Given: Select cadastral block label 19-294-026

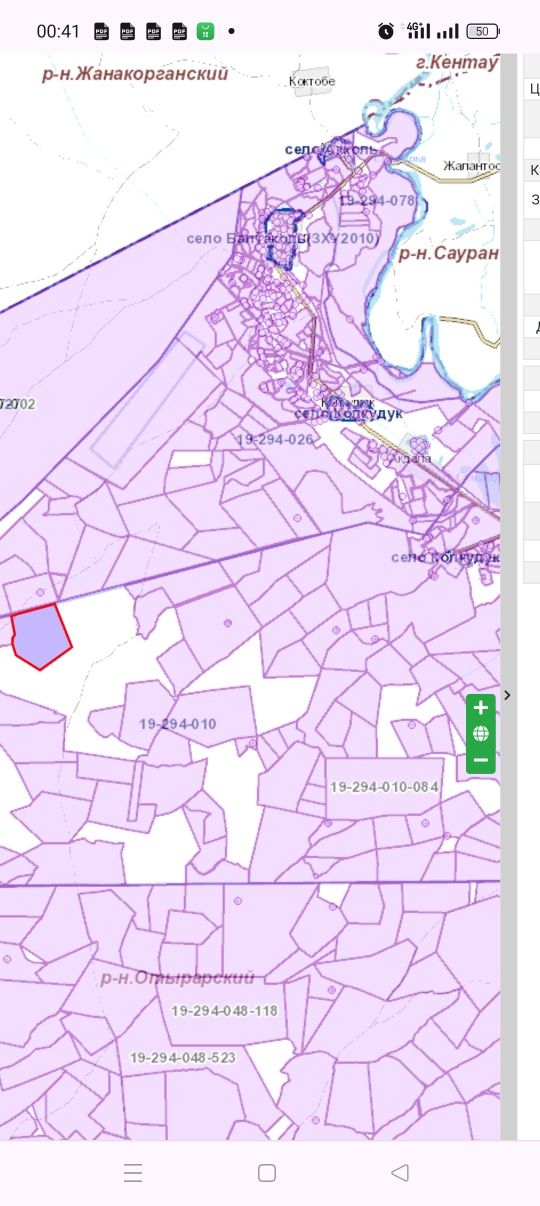Looking at the screenshot, I should (x=275, y=439).
